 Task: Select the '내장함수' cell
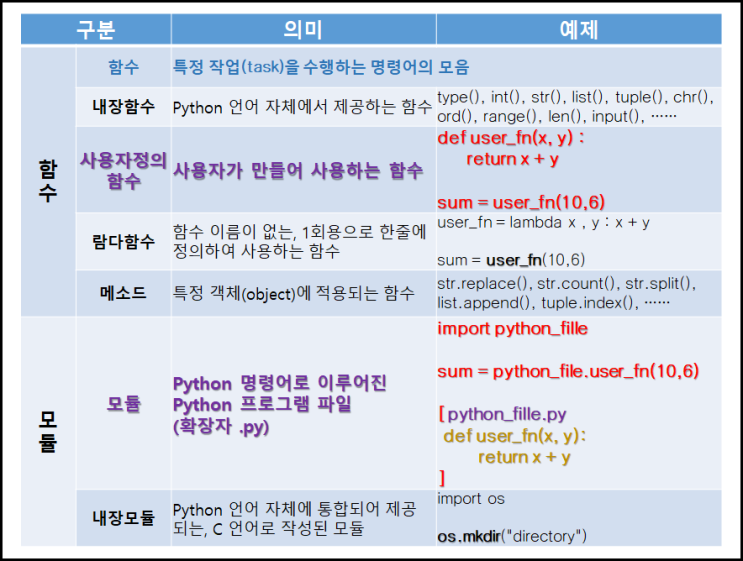click(x=124, y=107)
